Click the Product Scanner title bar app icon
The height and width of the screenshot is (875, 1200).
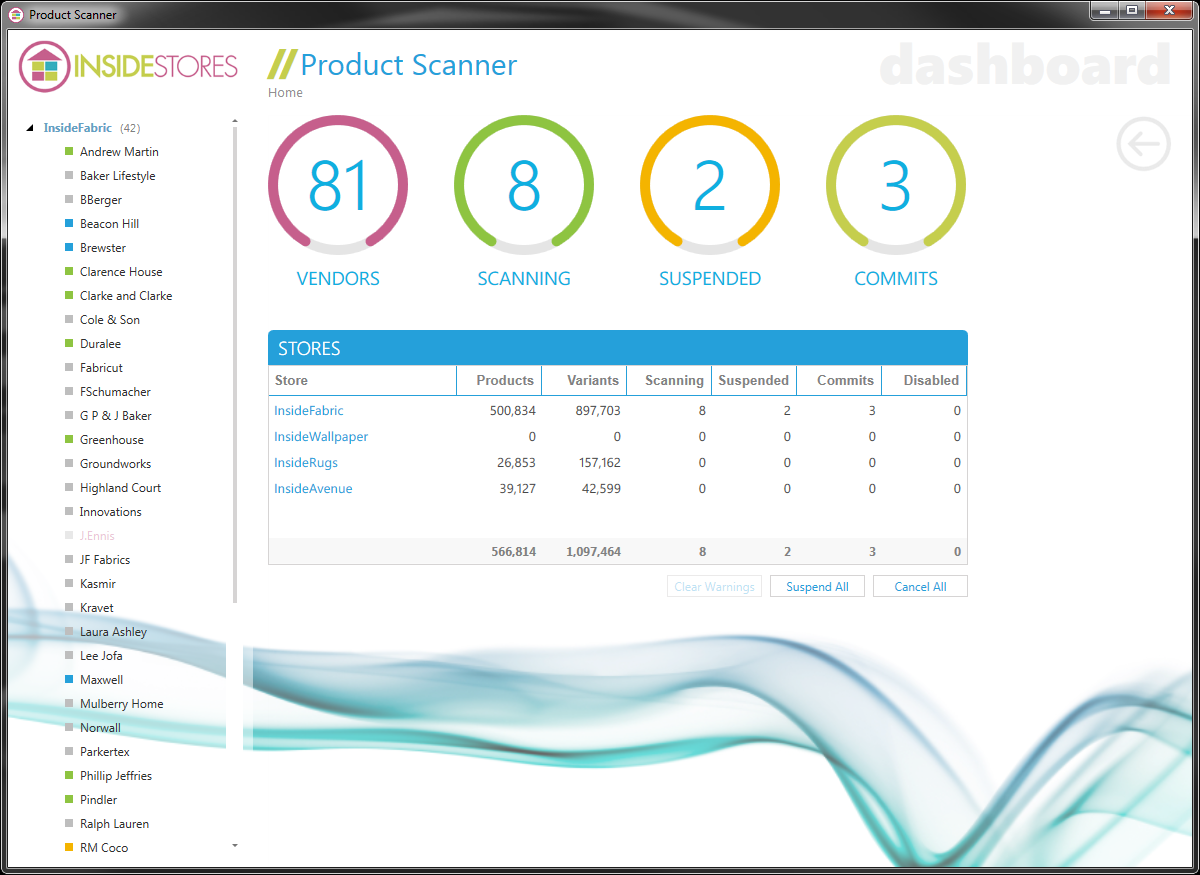[x=16, y=15]
